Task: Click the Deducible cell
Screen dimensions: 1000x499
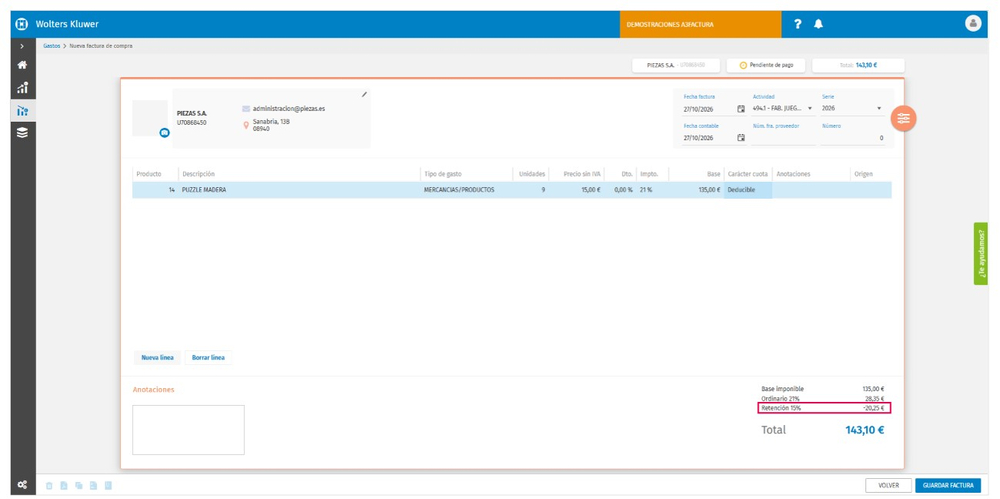Action: (747, 190)
